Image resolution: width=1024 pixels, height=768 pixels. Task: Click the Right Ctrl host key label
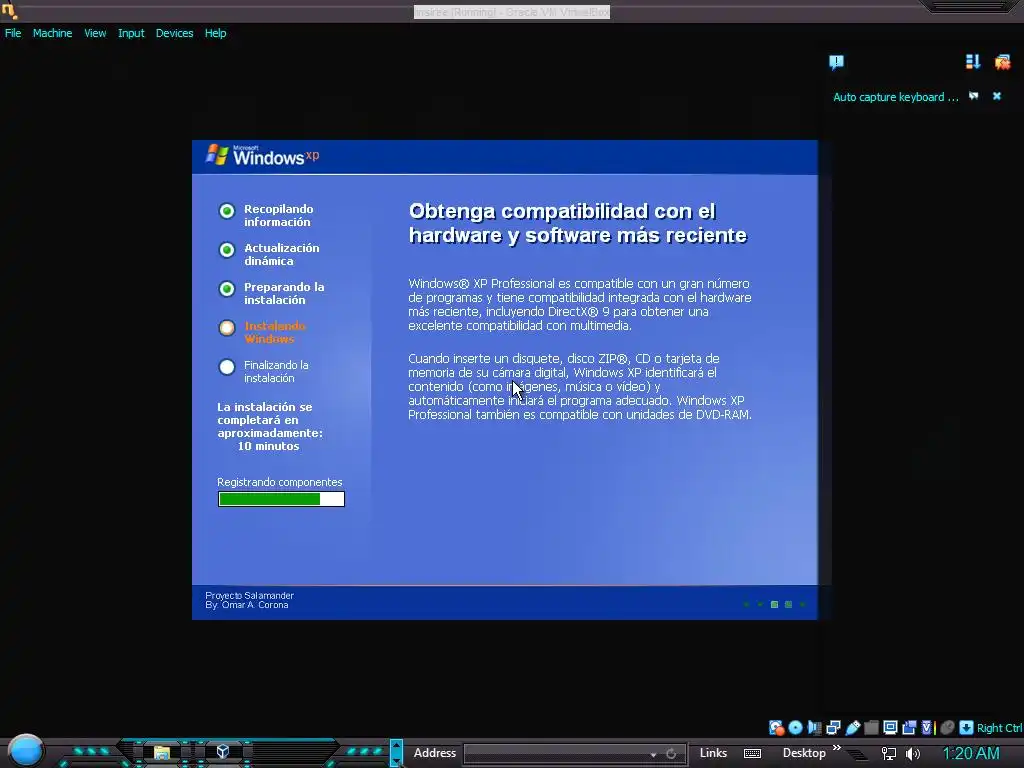pyautogui.click(x=1000, y=728)
